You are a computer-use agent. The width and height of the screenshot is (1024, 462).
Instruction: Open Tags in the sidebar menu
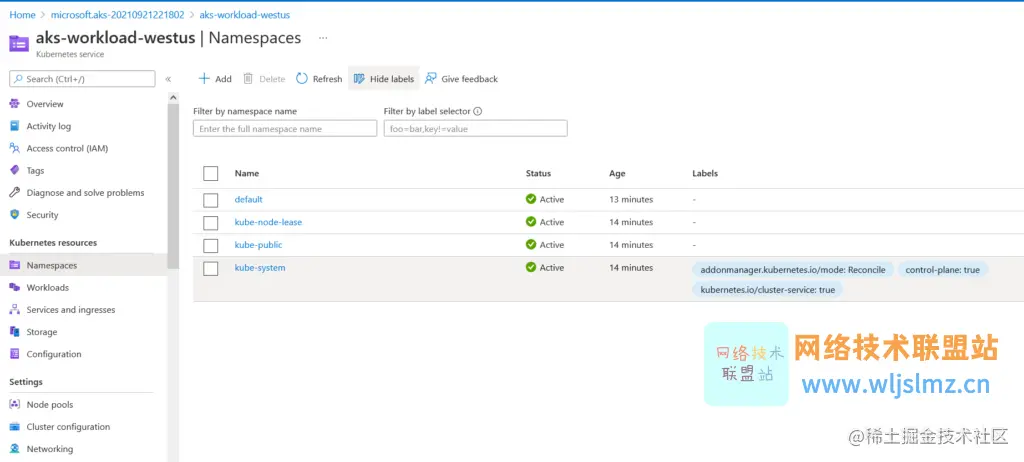coord(35,171)
